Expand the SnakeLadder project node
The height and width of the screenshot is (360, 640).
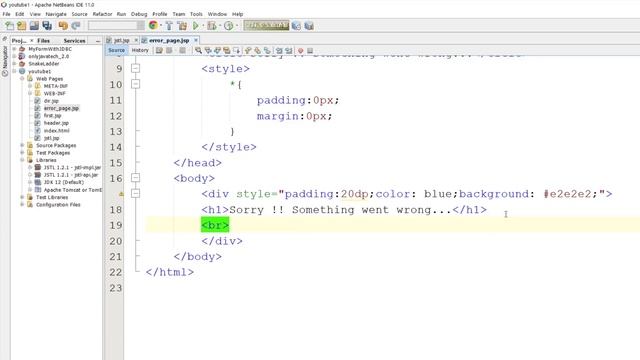point(14,64)
